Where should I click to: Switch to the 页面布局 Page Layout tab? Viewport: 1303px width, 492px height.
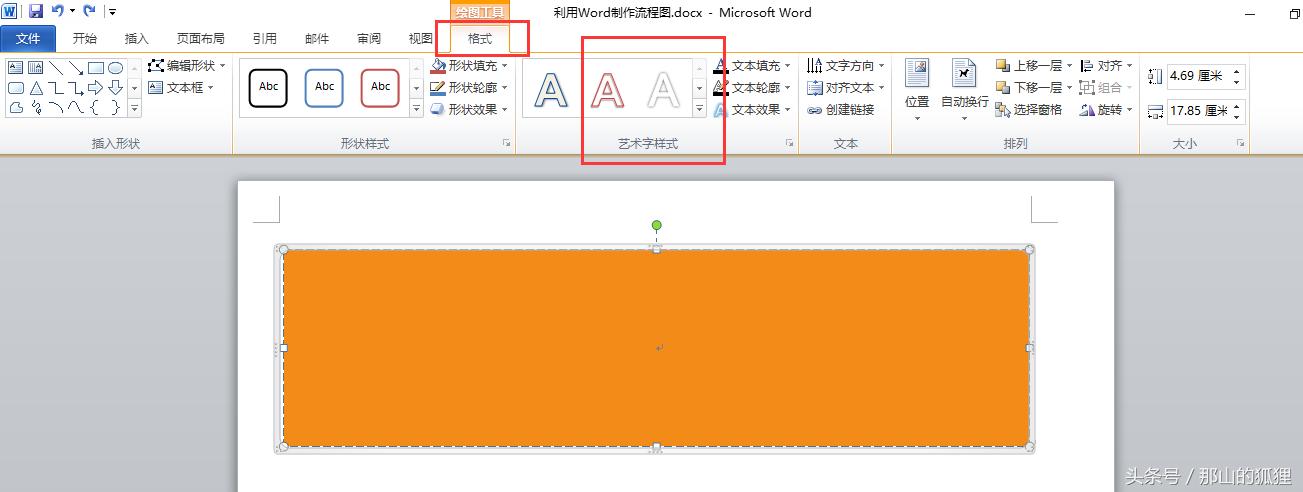pos(201,39)
